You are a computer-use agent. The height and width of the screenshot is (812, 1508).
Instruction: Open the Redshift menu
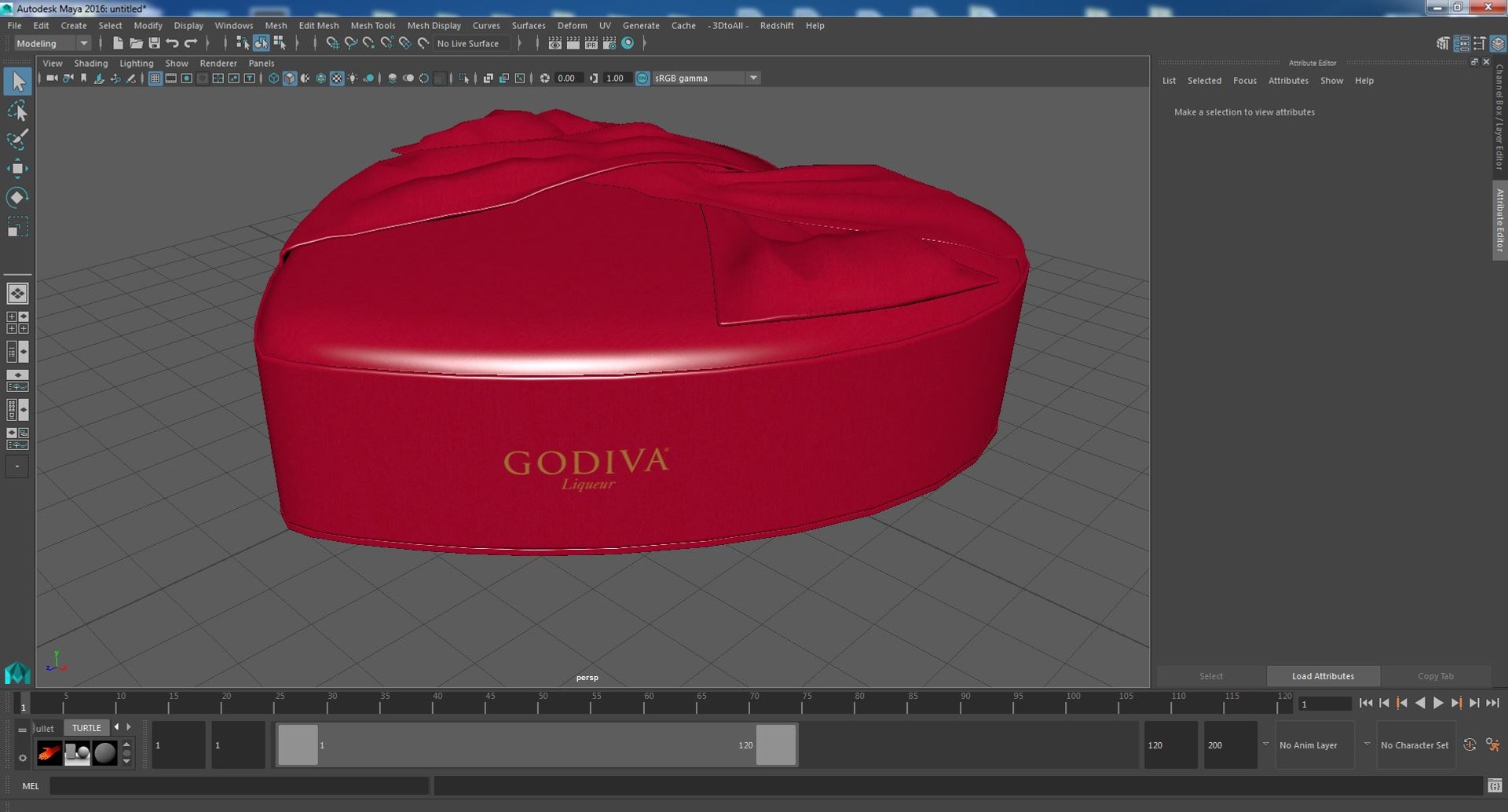click(777, 25)
